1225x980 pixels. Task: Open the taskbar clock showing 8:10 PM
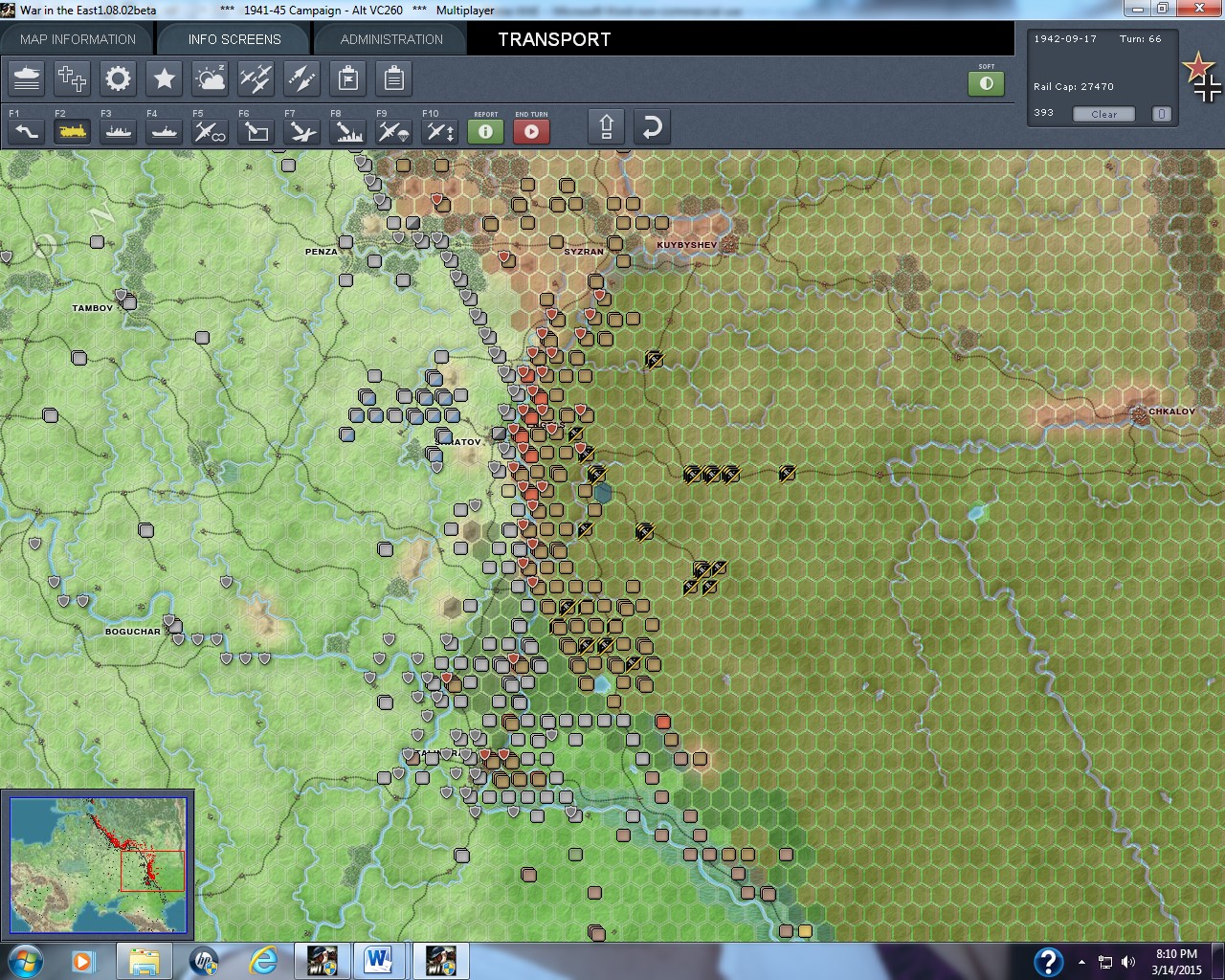point(1176,961)
